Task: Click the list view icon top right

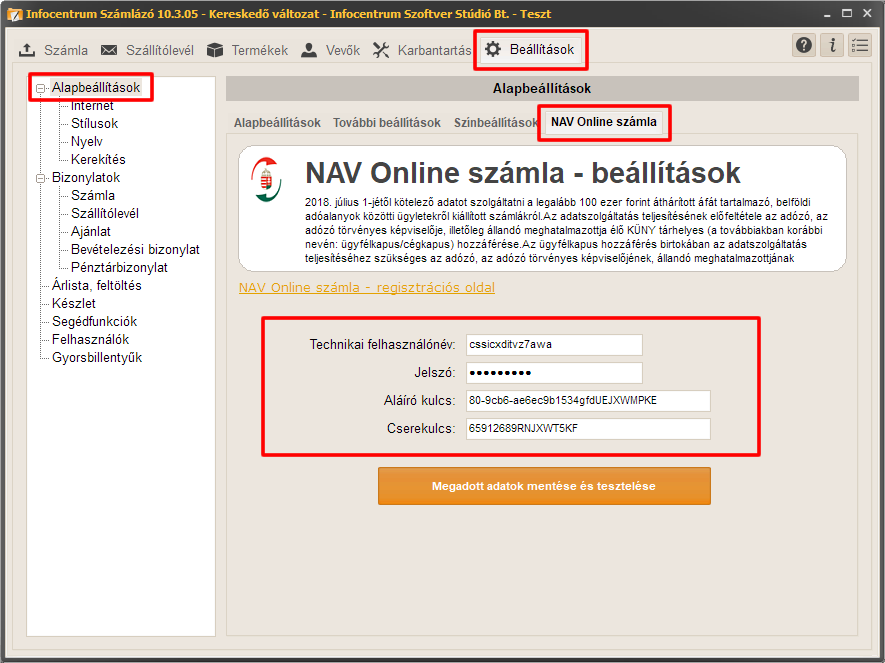Action: pos(860,45)
